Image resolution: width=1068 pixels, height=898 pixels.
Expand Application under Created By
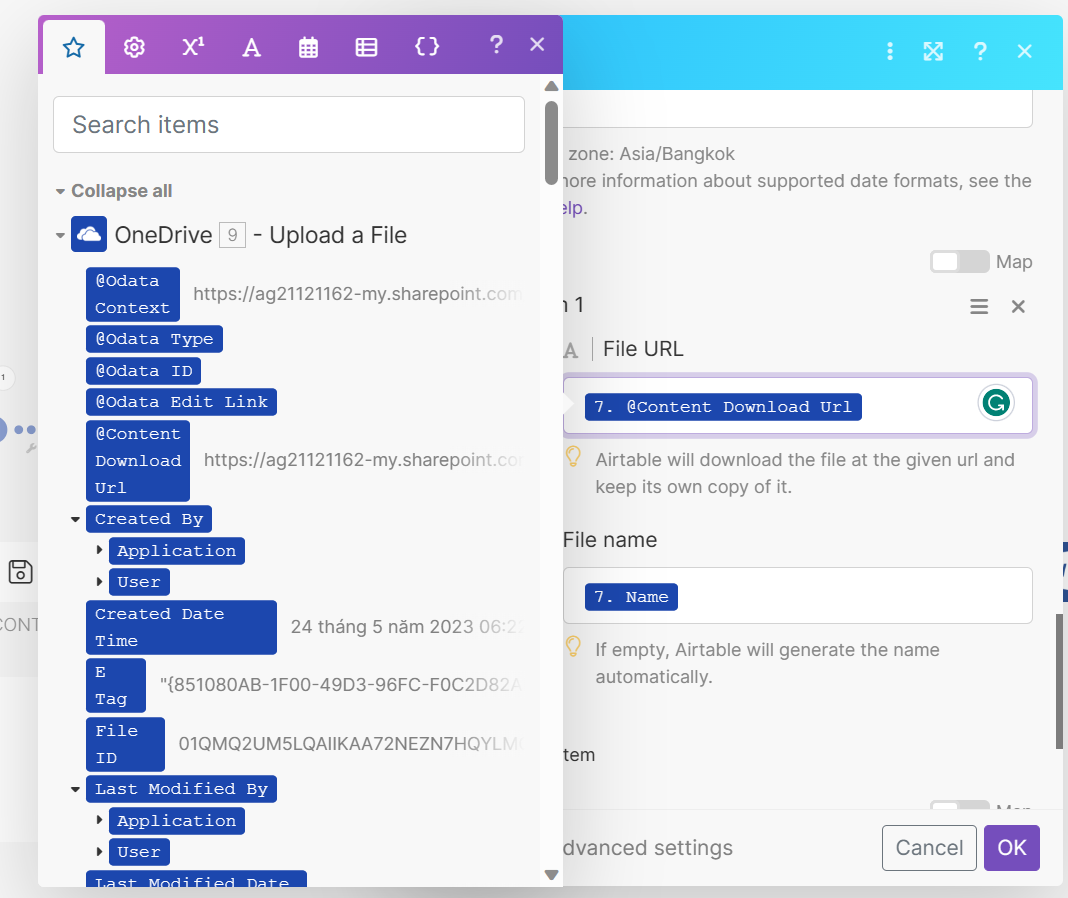(x=99, y=550)
